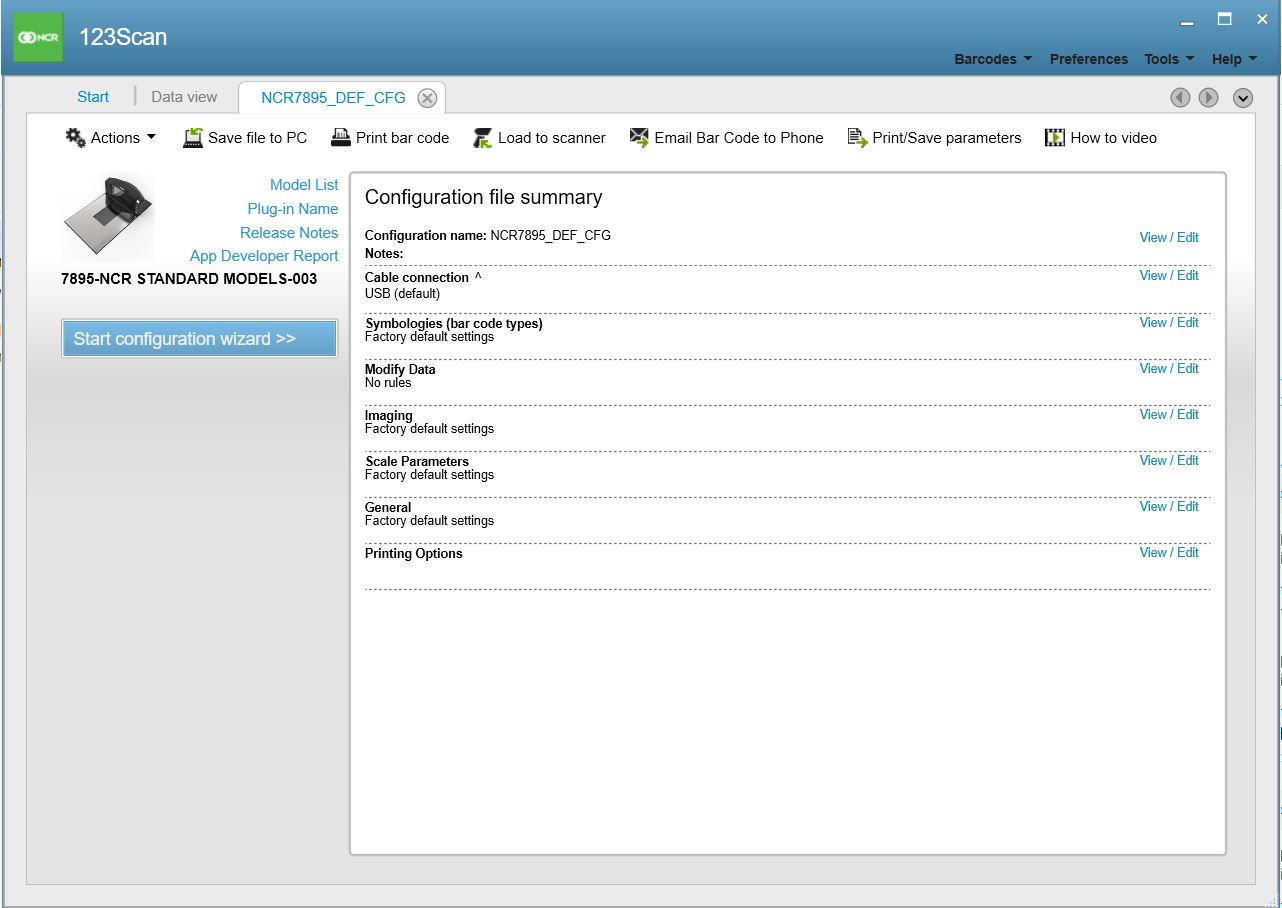Image resolution: width=1282 pixels, height=908 pixels.
Task: Click the scanner model thumbnail image
Action: pyautogui.click(x=109, y=217)
